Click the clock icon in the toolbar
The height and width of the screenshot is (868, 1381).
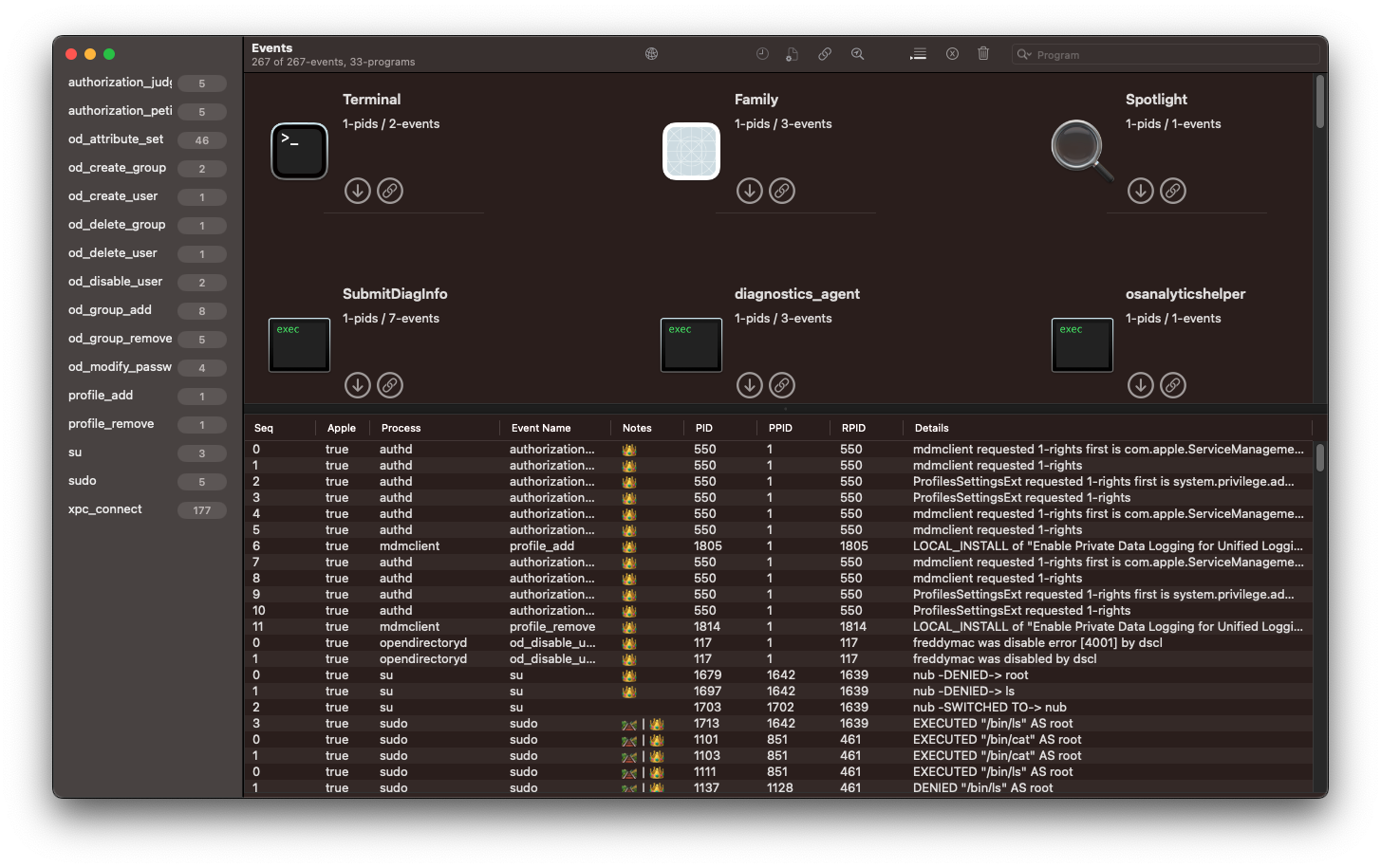pyautogui.click(x=762, y=54)
